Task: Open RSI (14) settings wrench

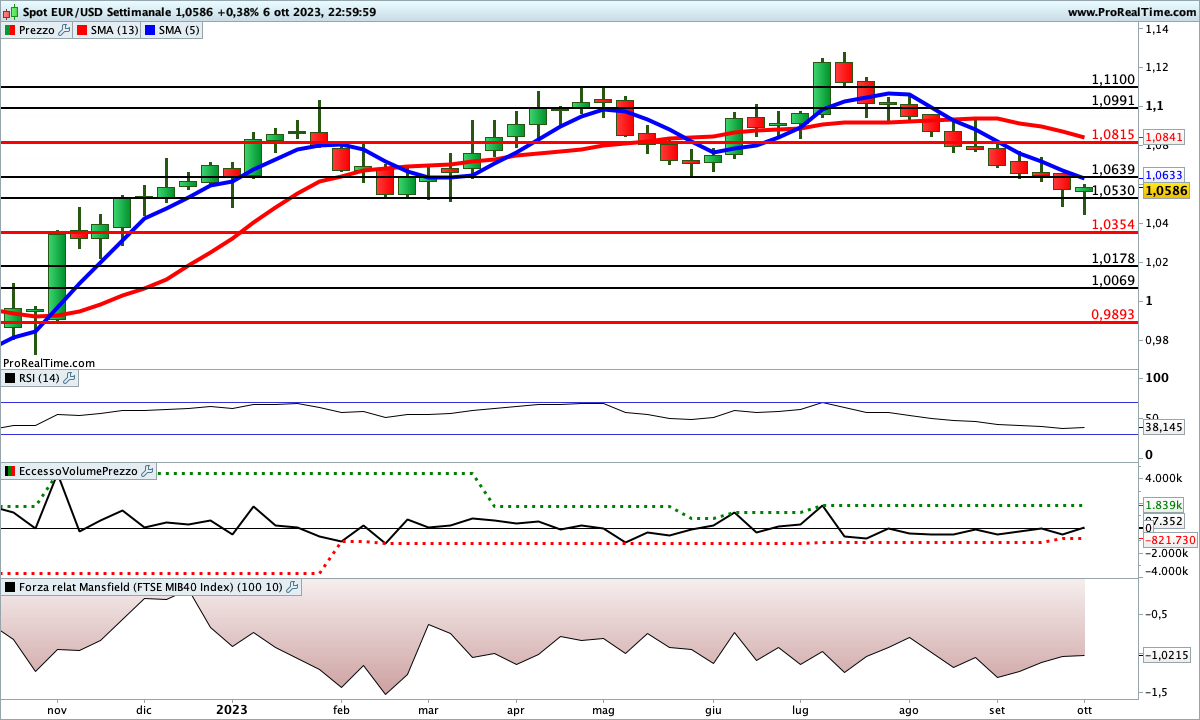Action: click(x=71, y=378)
